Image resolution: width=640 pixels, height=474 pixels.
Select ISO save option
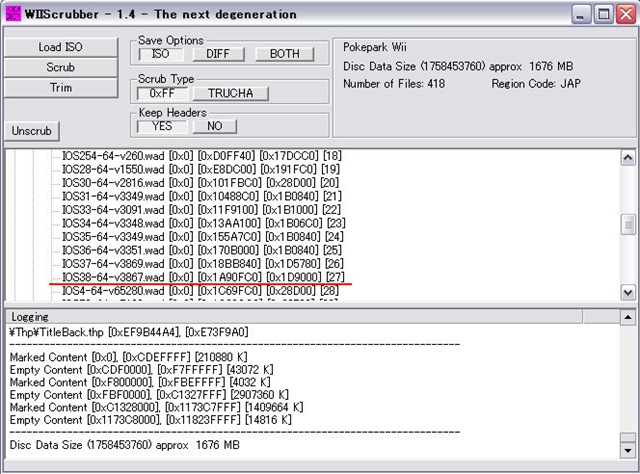tap(160, 54)
